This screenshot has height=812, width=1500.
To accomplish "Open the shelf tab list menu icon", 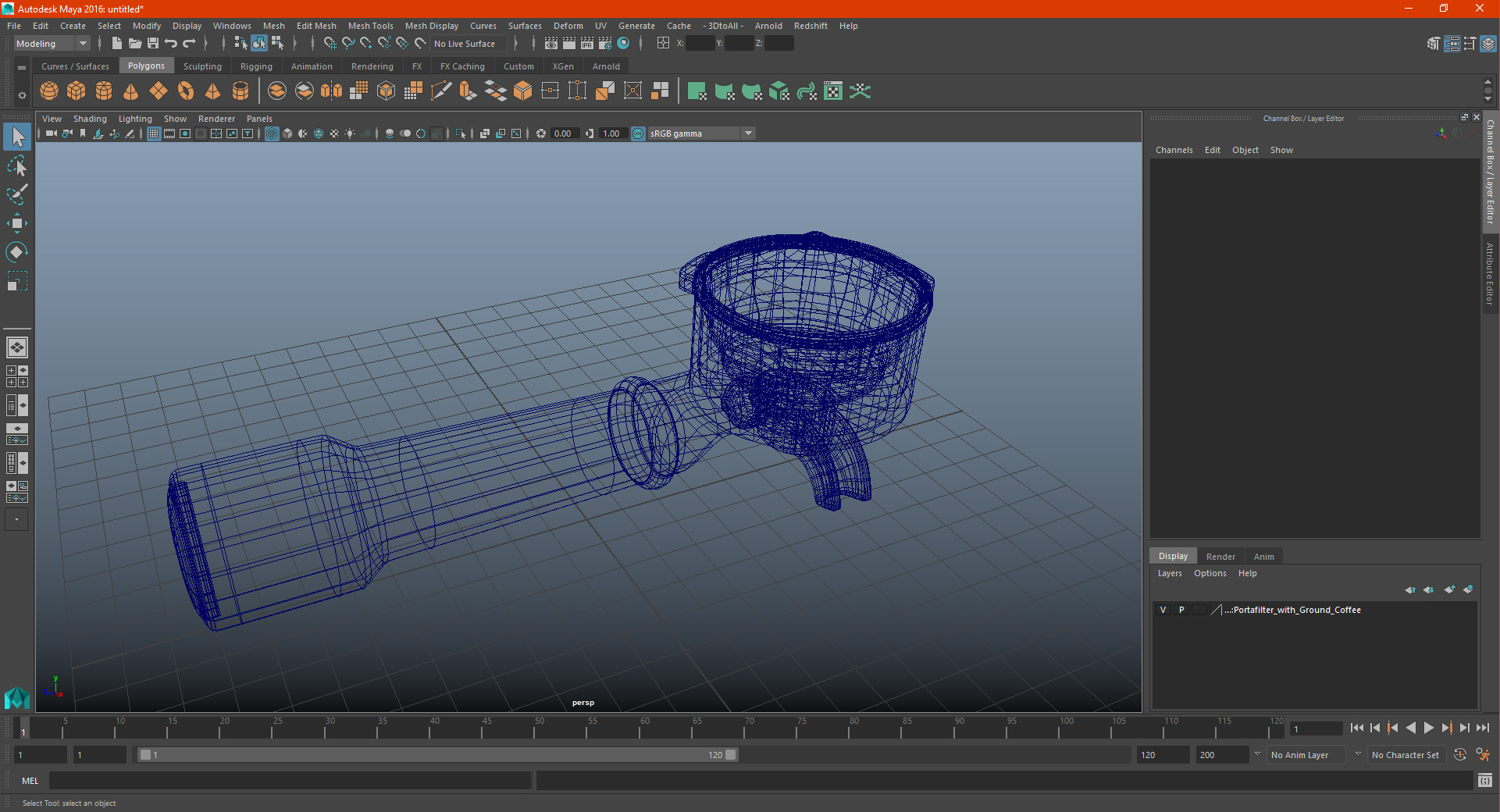I will coord(22,68).
